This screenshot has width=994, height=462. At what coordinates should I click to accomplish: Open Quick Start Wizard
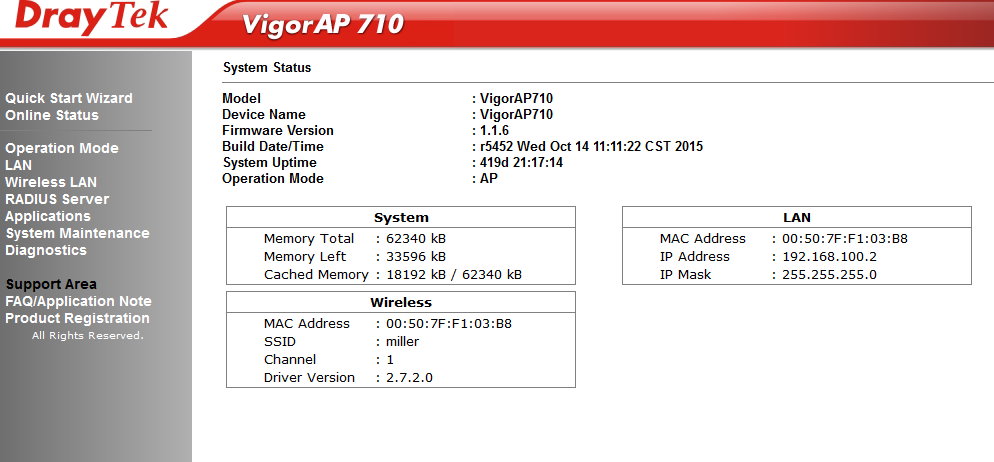coord(68,98)
